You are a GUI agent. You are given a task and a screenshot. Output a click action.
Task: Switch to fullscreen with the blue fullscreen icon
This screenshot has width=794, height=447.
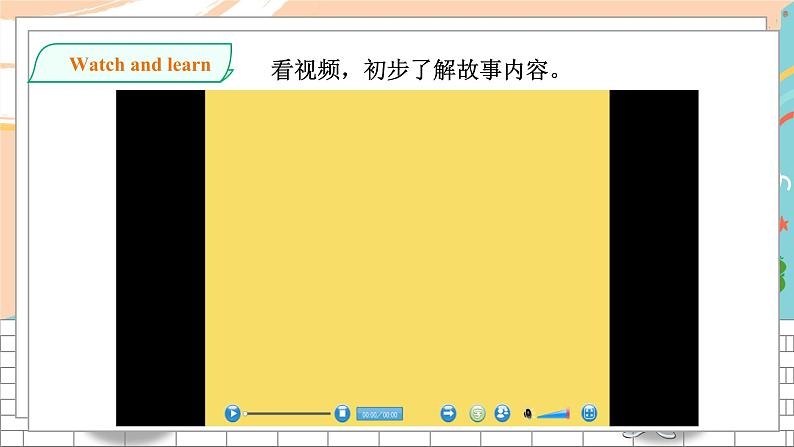tap(589, 414)
